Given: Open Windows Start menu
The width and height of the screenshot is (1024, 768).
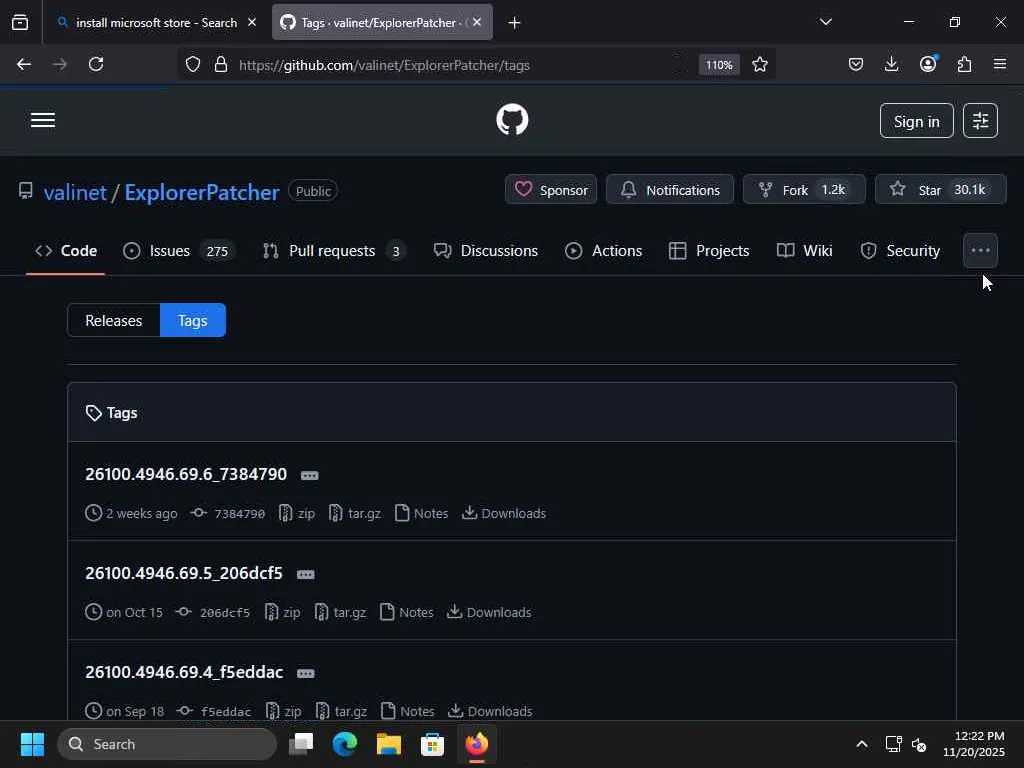Looking at the screenshot, I should click(x=32, y=744).
